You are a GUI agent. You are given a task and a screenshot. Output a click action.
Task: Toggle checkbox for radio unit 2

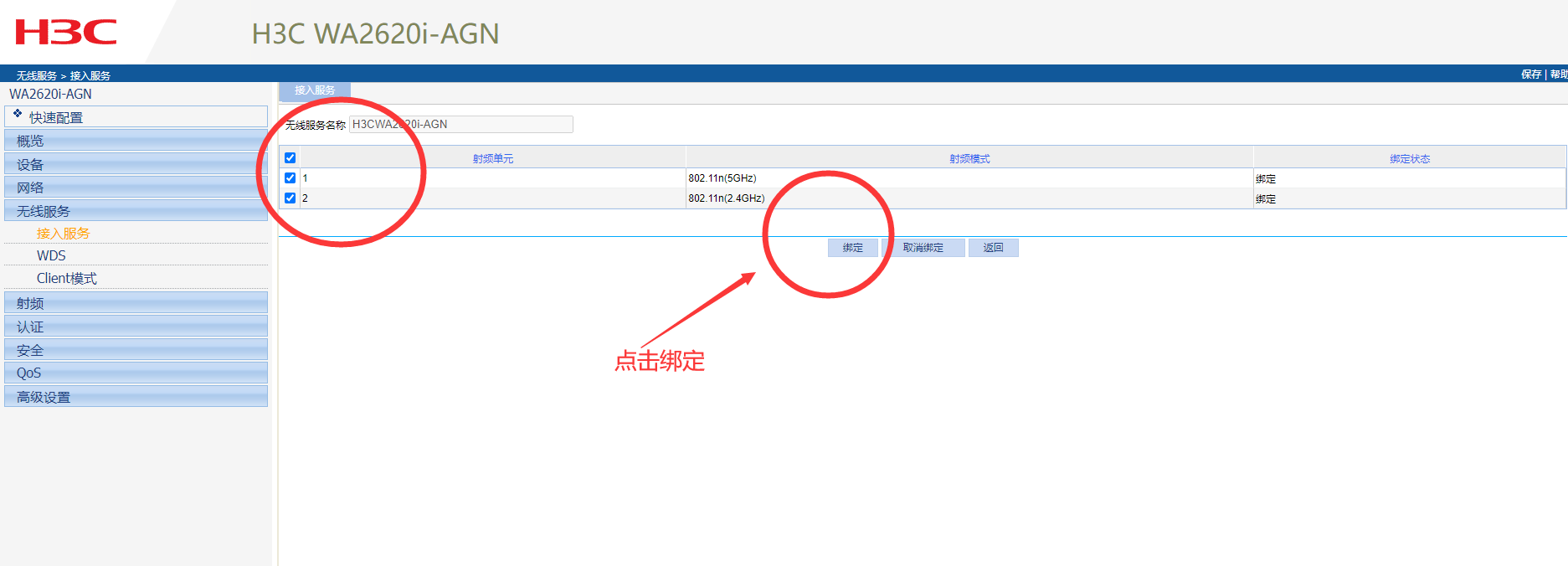[x=290, y=198]
